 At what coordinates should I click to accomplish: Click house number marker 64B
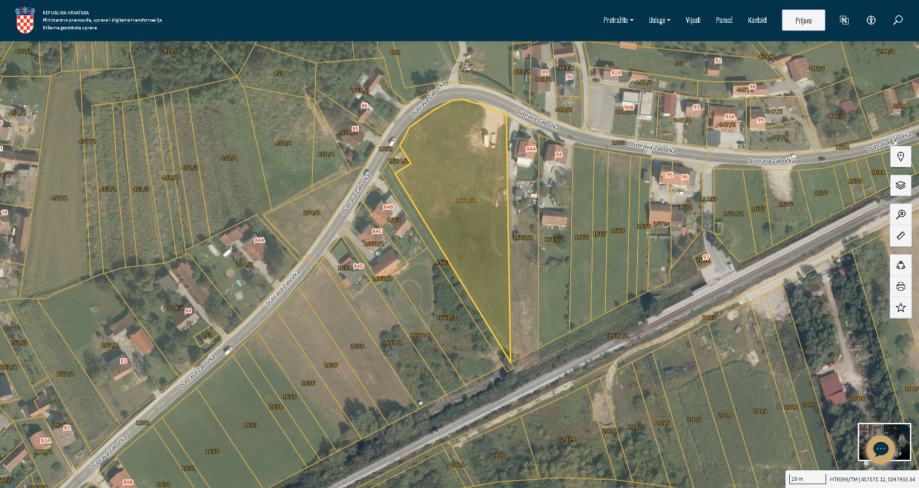click(x=387, y=207)
